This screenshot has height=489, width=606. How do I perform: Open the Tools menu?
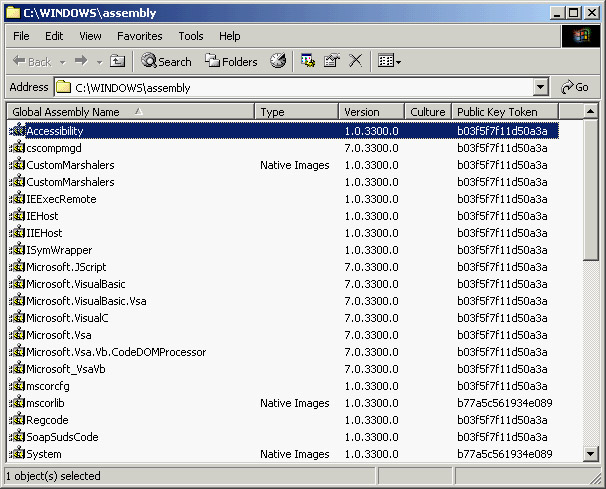click(x=190, y=36)
